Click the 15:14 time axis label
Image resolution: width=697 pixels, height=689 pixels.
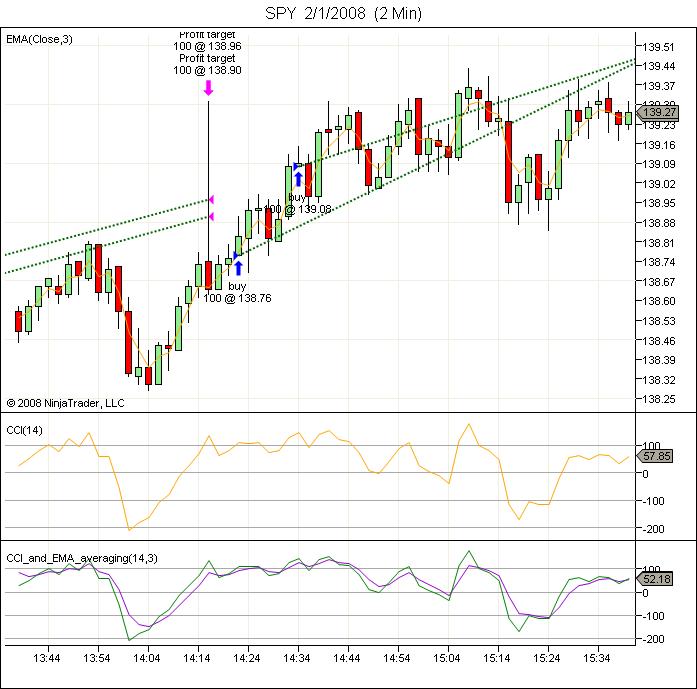[497, 658]
